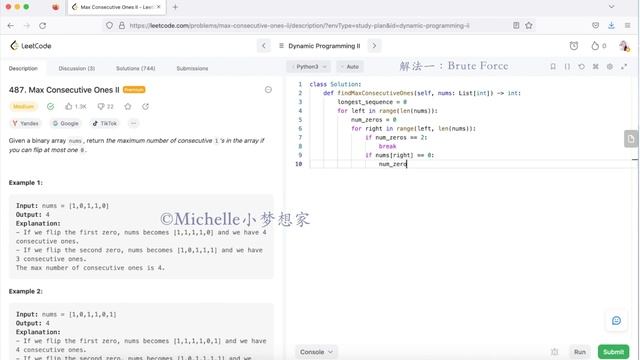Viewport: 640px width, 360px height.
Task: Save to Pocket from browser toolbar
Action: point(596,25)
